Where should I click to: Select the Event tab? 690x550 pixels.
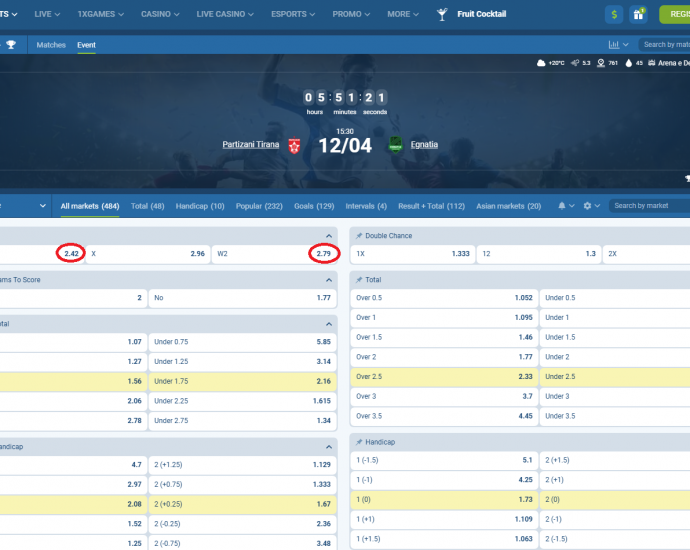pyautogui.click(x=86, y=45)
